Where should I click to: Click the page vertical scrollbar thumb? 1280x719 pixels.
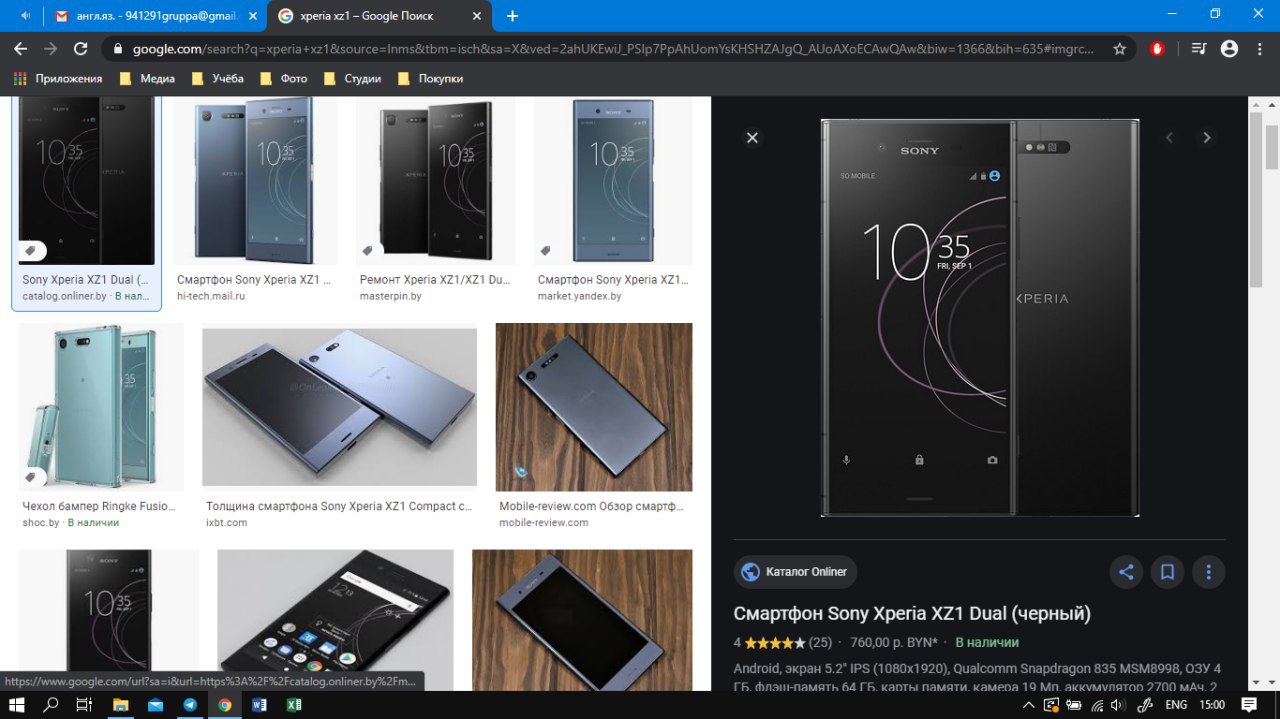point(1271,148)
